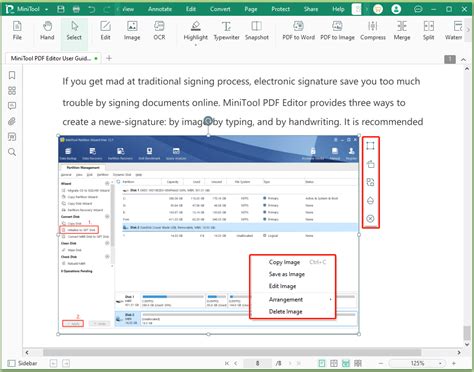The height and width of the screenshot is (372, 474).
Task: Open the File menu icon in the ribbon
Action: pos(17,30)
